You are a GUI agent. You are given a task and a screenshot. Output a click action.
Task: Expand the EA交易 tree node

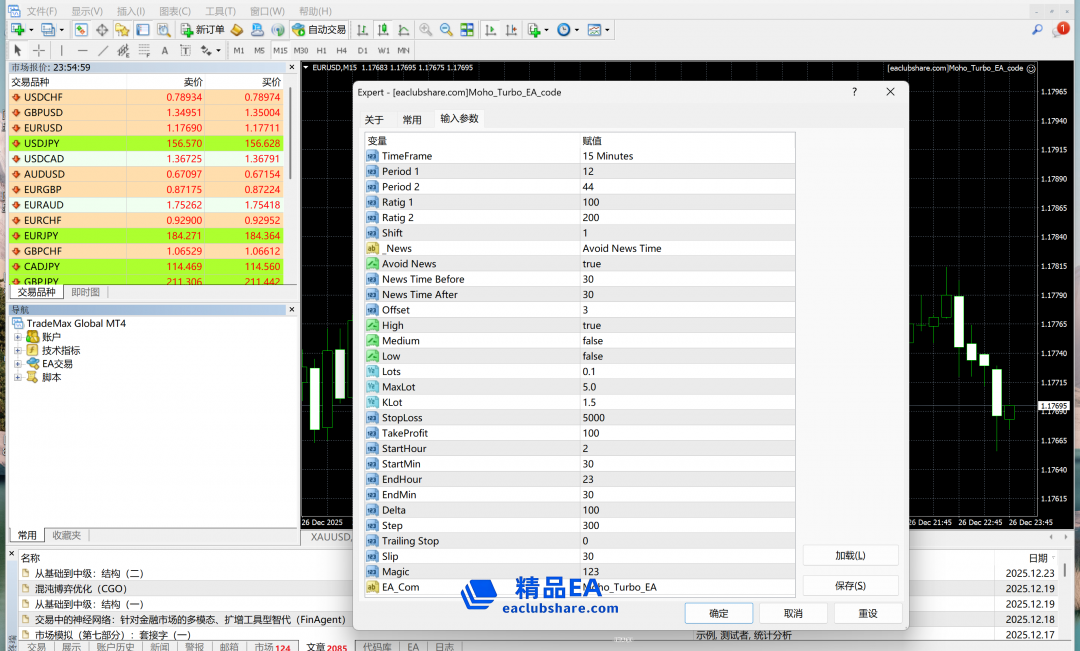tap(18, 364)
